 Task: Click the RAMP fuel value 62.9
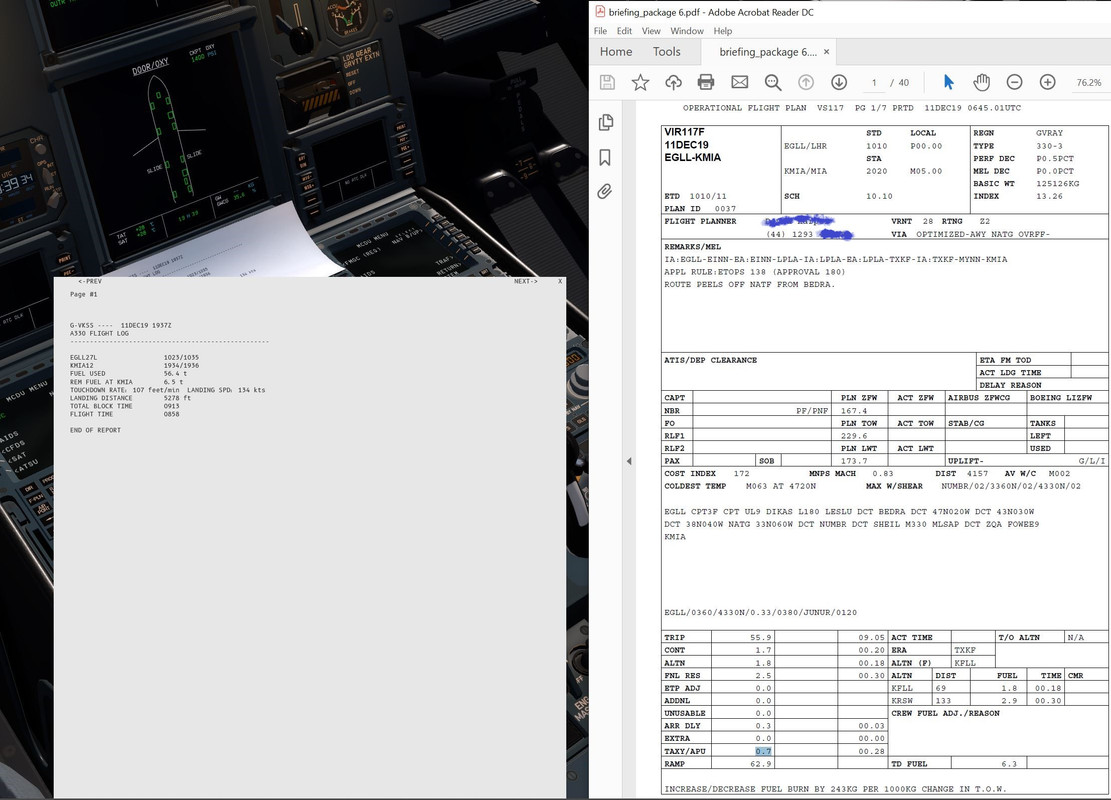pos(761,764)
